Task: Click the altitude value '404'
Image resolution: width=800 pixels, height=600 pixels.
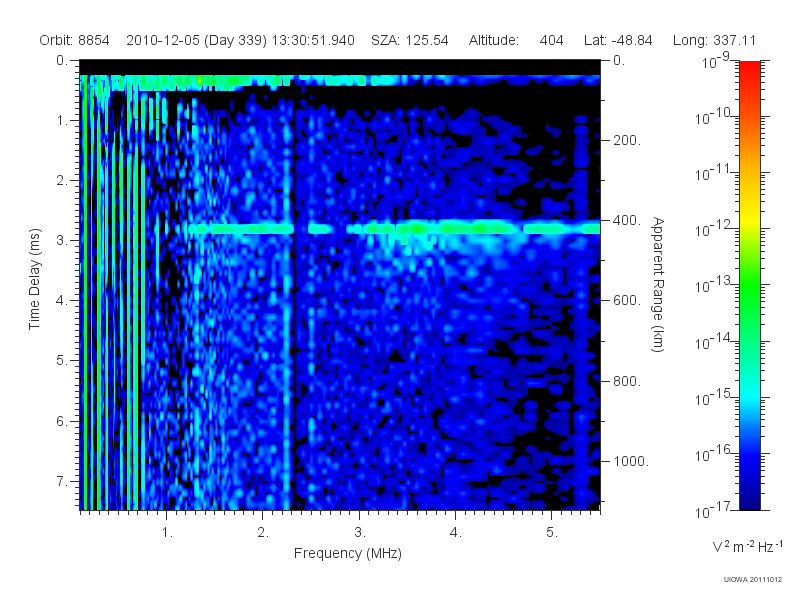Action: coord(552,41)
